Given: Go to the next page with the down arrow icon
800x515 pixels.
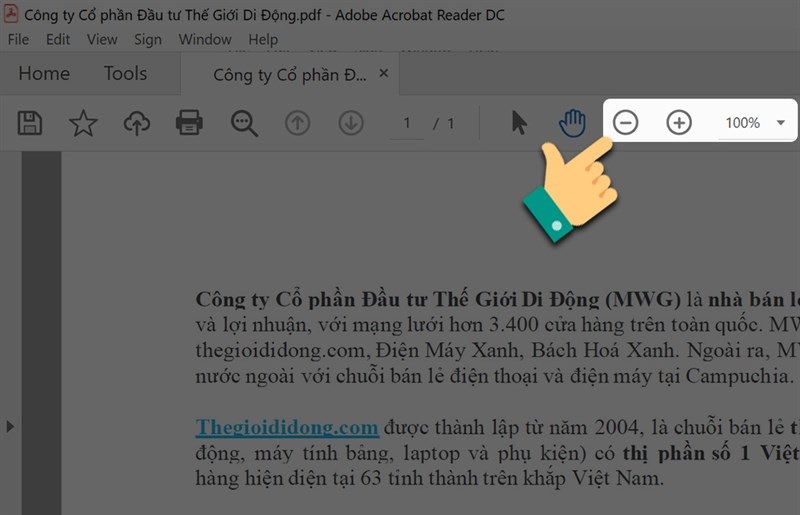Looking at the screenshot, I should [351, 123].
